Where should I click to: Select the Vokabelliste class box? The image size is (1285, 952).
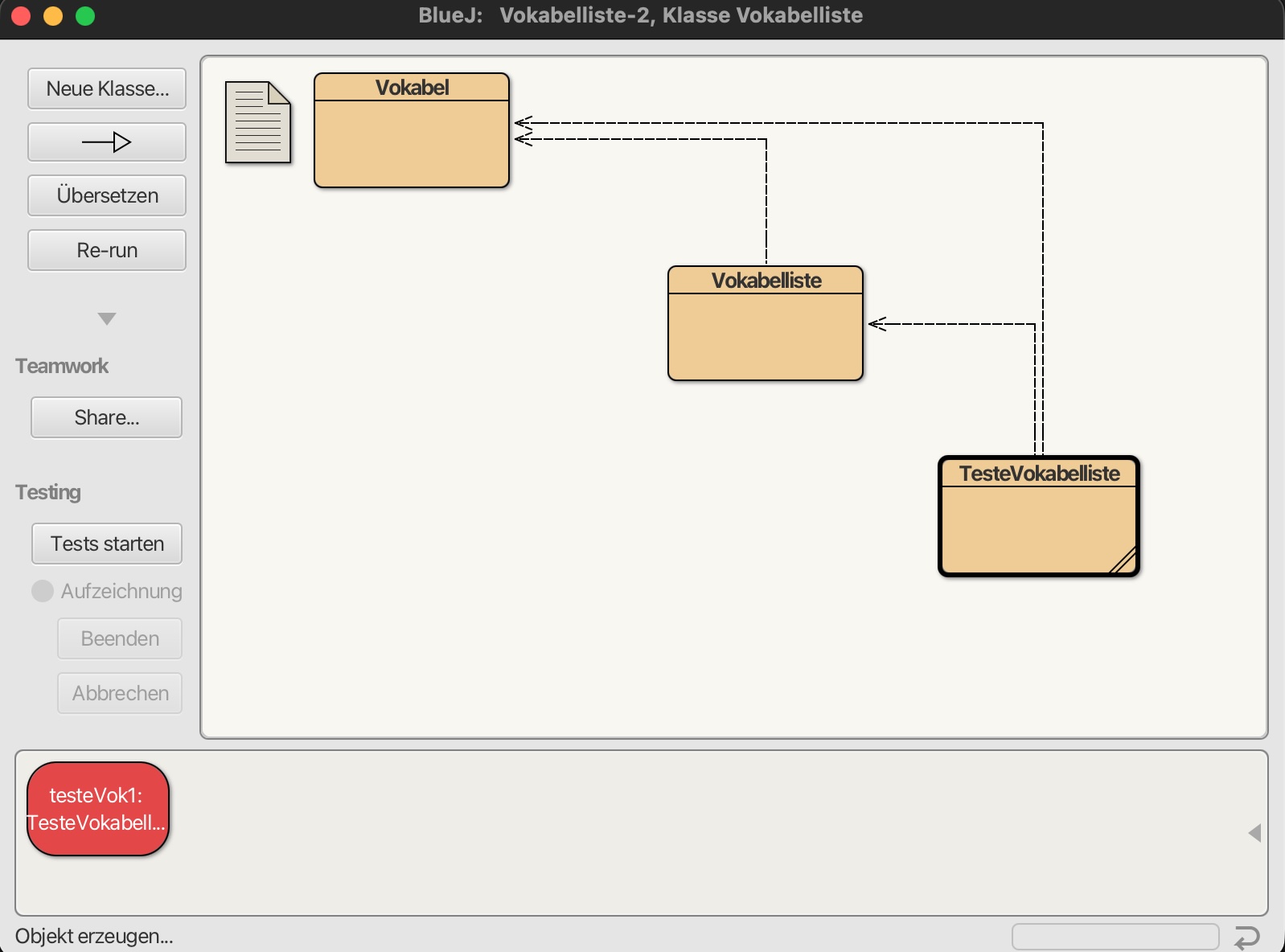pos(766,323)
